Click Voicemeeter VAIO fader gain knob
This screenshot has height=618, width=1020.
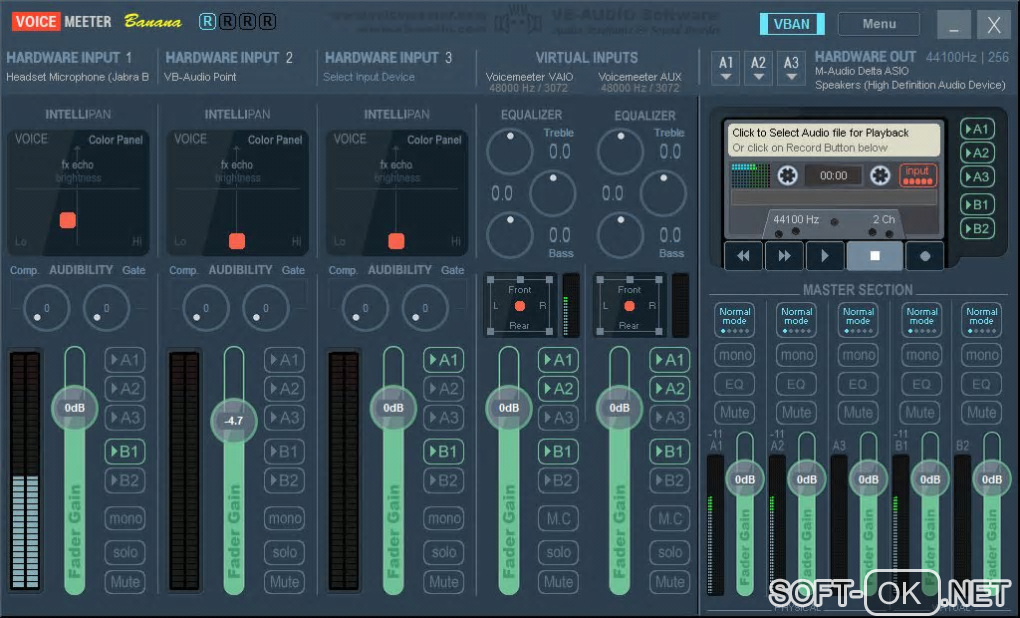[x=509, y=408]
